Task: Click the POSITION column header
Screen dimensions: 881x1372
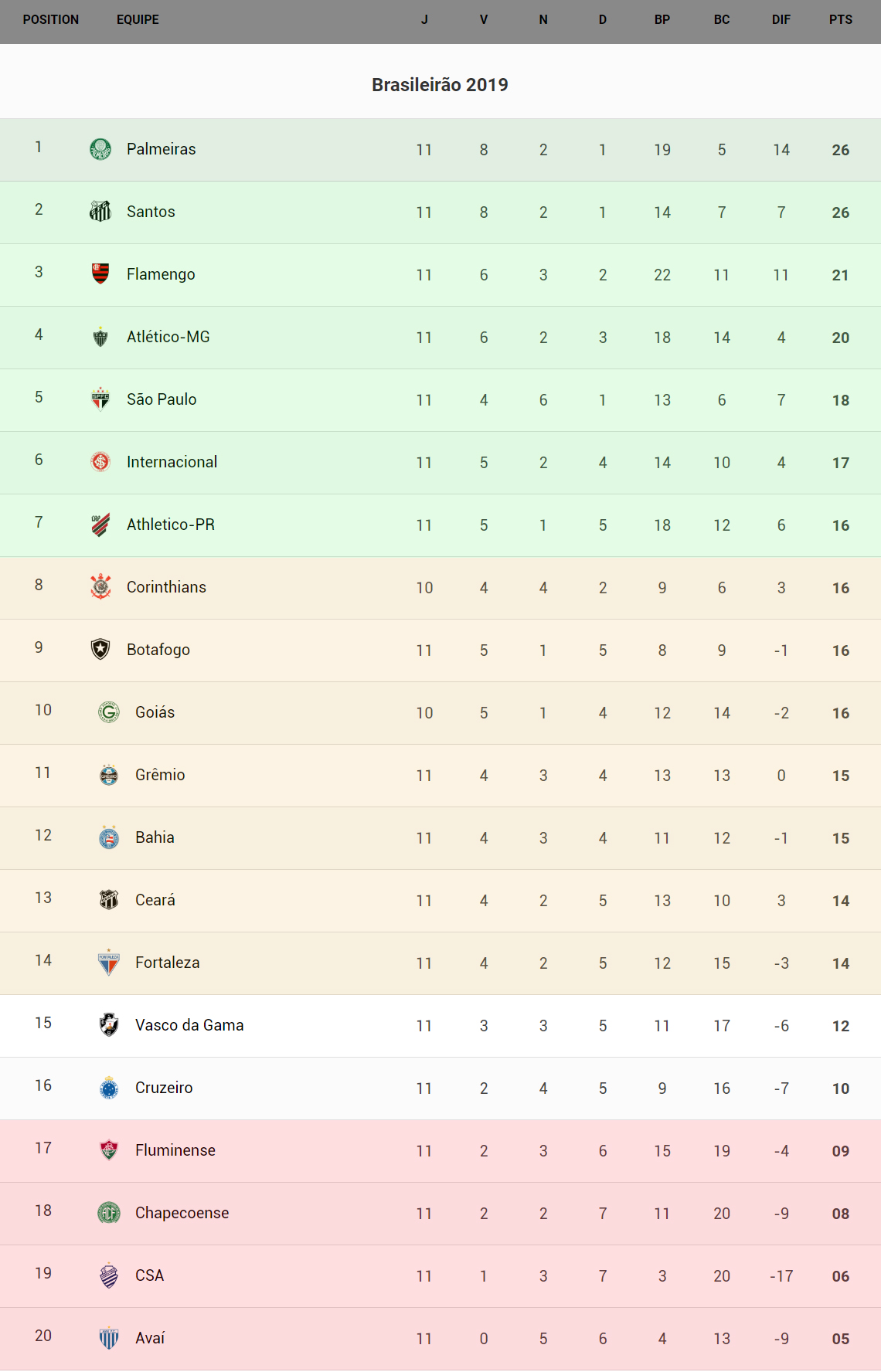Action: (51, 20)
